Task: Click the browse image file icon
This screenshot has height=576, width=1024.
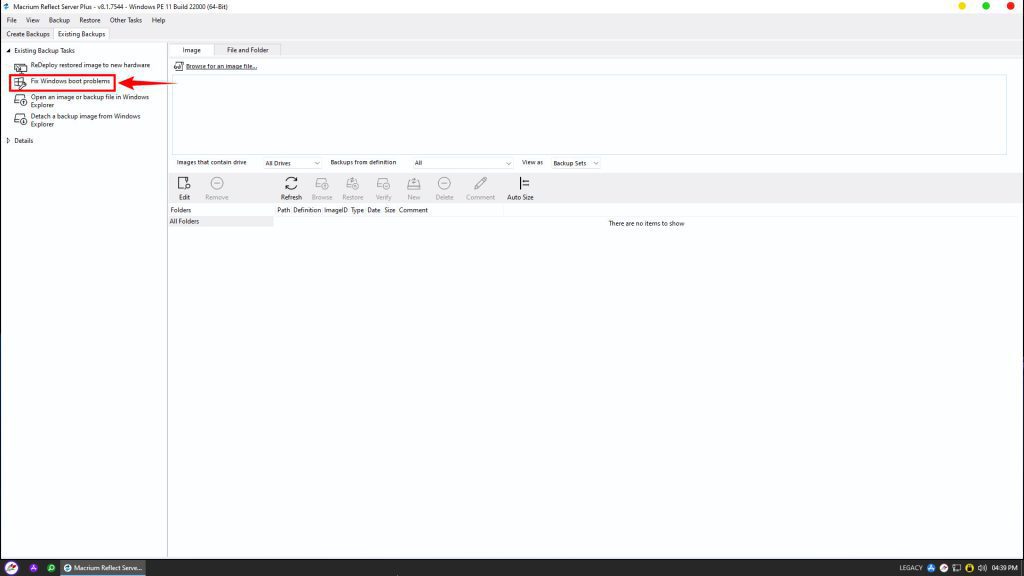Action: [x=178, y=66]
